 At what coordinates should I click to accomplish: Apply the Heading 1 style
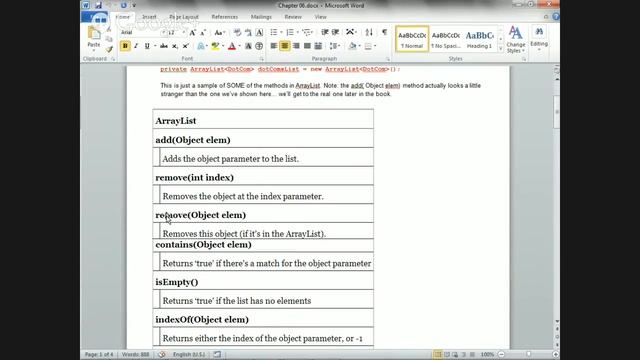tap(480, 39)
